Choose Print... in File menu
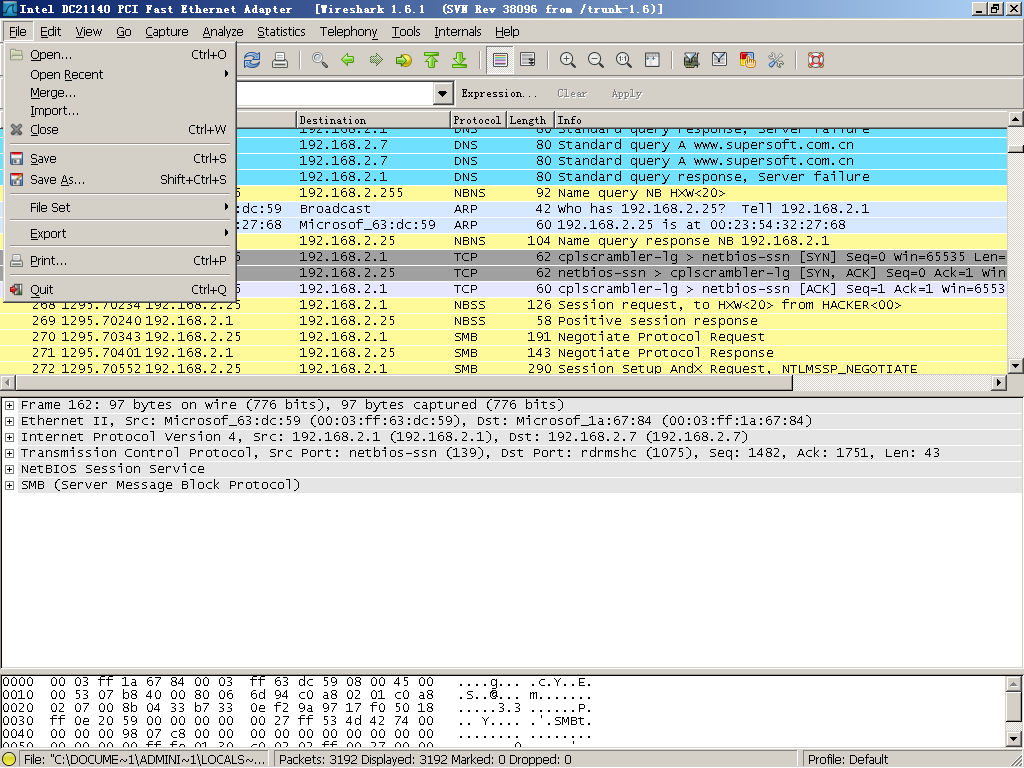 click(120, 261)
